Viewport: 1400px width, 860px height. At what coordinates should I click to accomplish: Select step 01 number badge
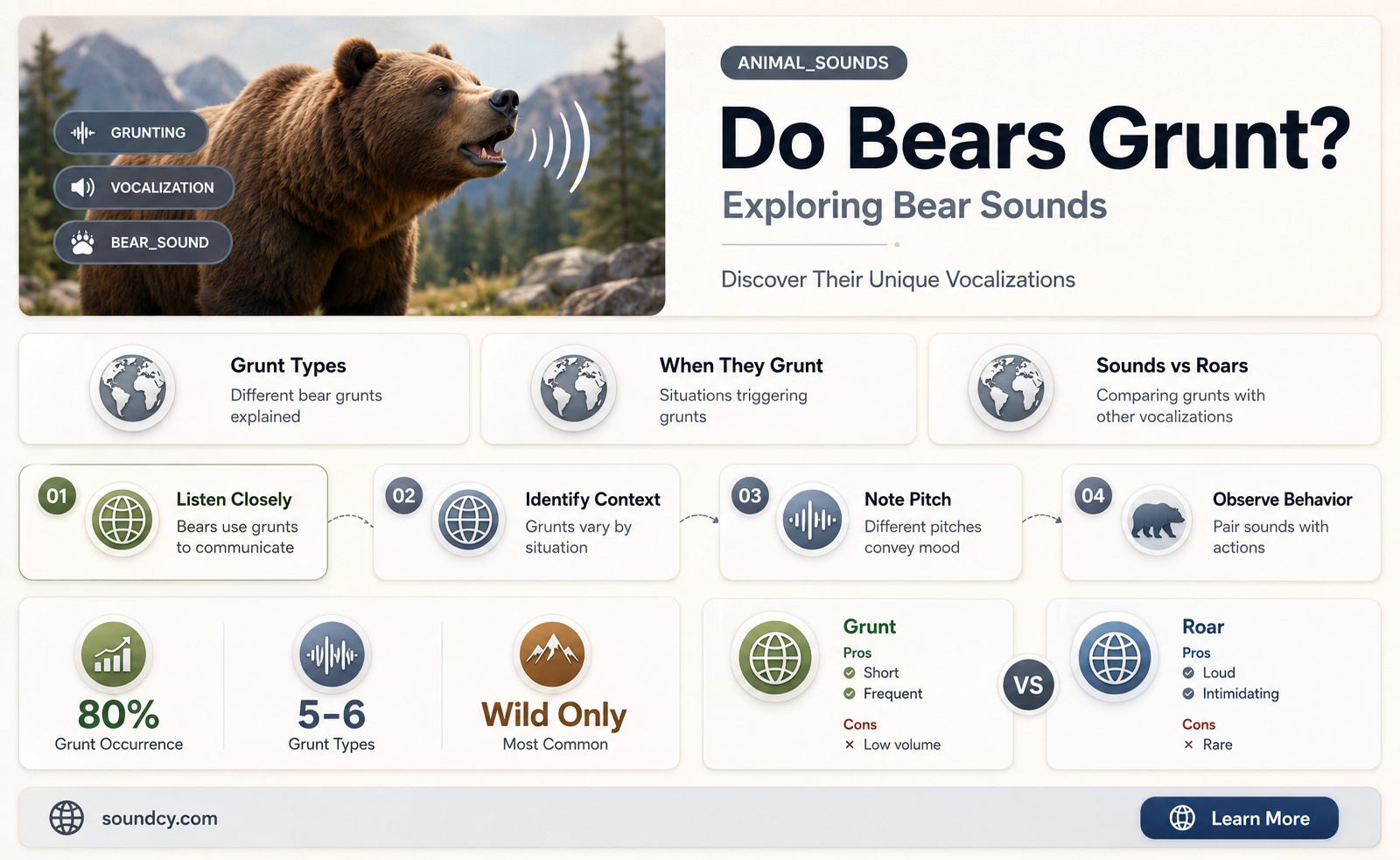tap(57, 496)
